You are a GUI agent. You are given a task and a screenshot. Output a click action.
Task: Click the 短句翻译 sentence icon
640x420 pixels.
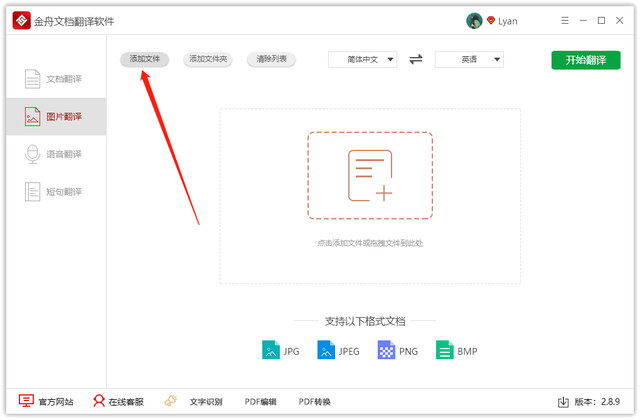tap(32, 192)
